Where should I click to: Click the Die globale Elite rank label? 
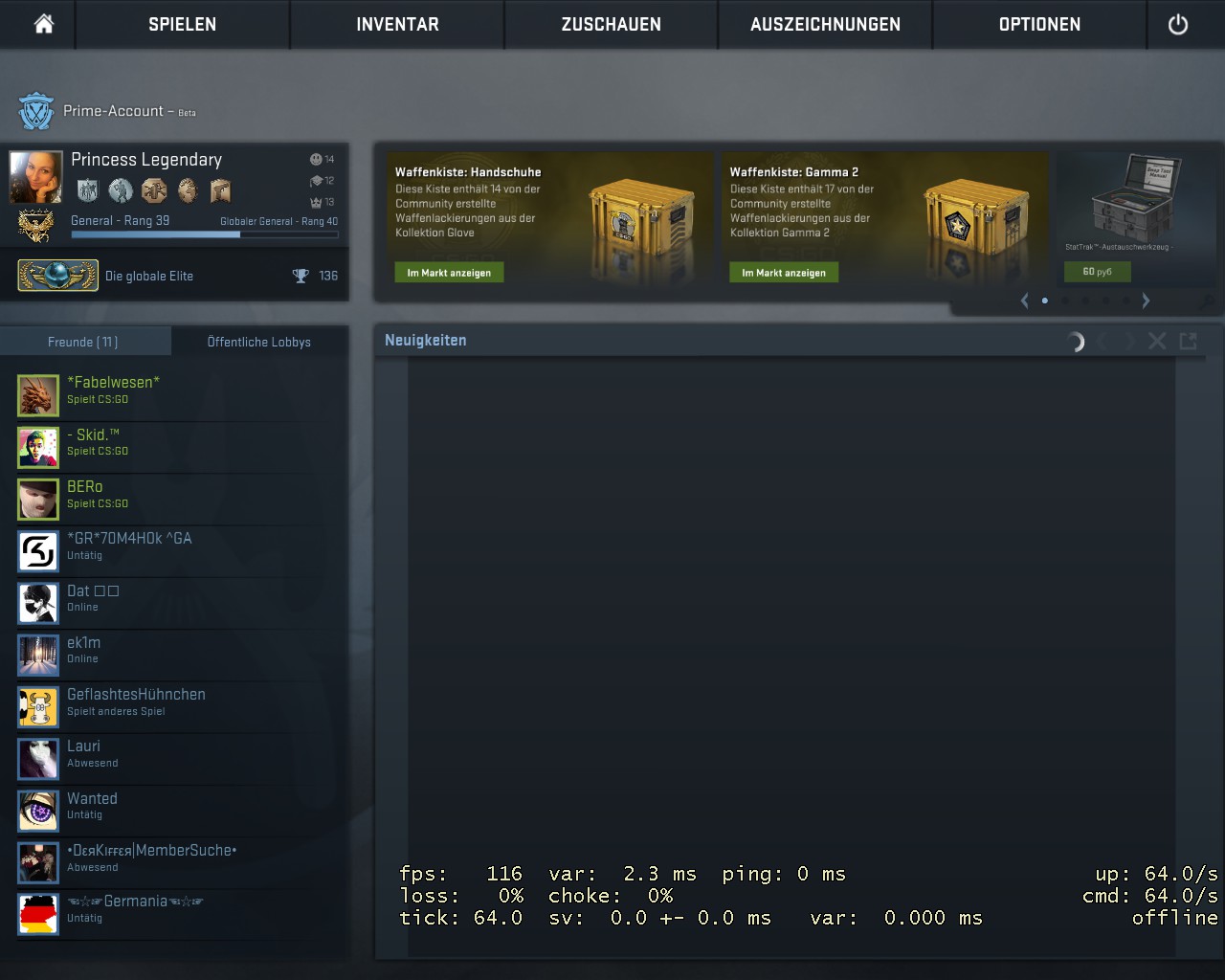pos(149,276)
